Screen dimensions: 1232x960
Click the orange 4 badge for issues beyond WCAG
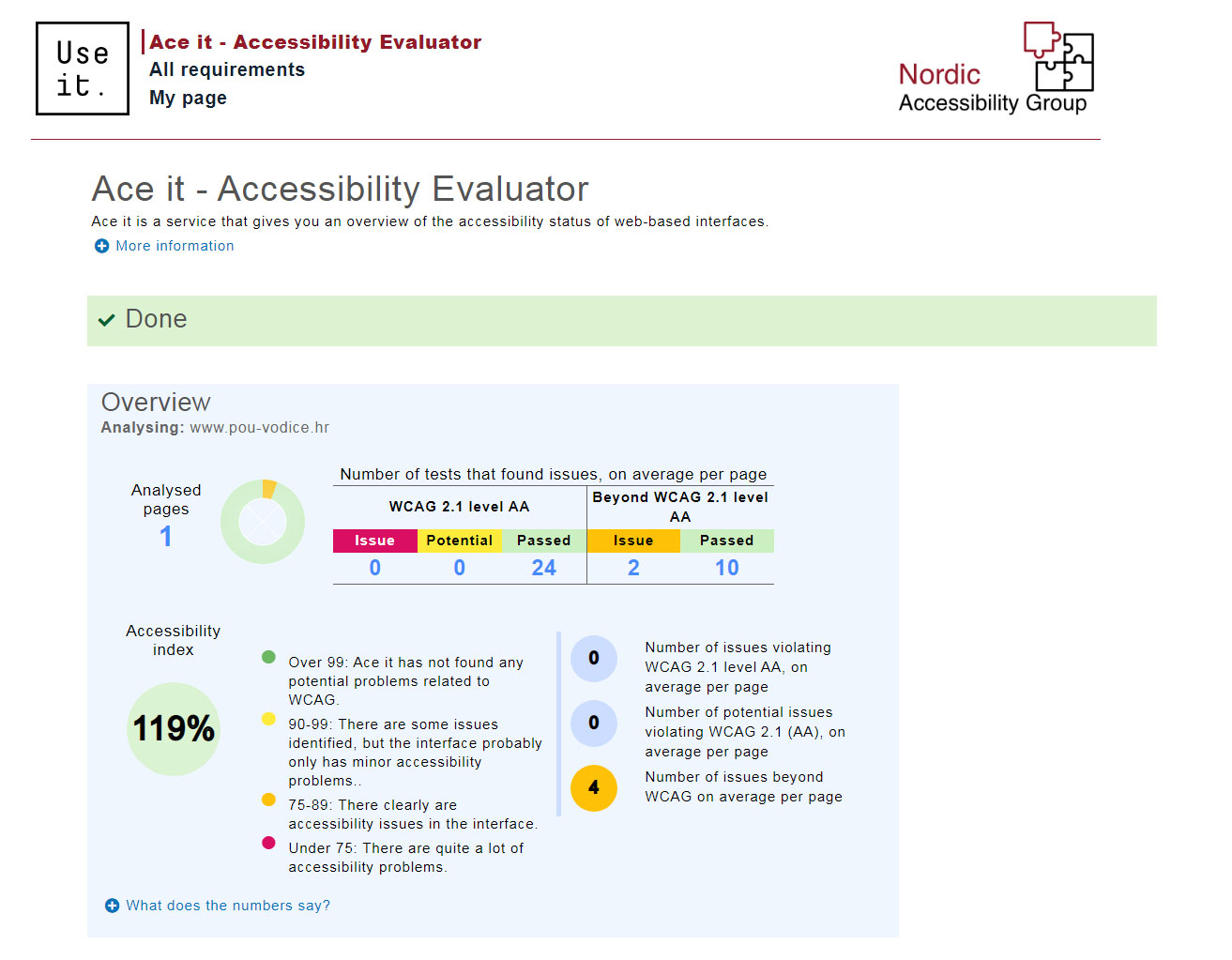click(594, 788)
